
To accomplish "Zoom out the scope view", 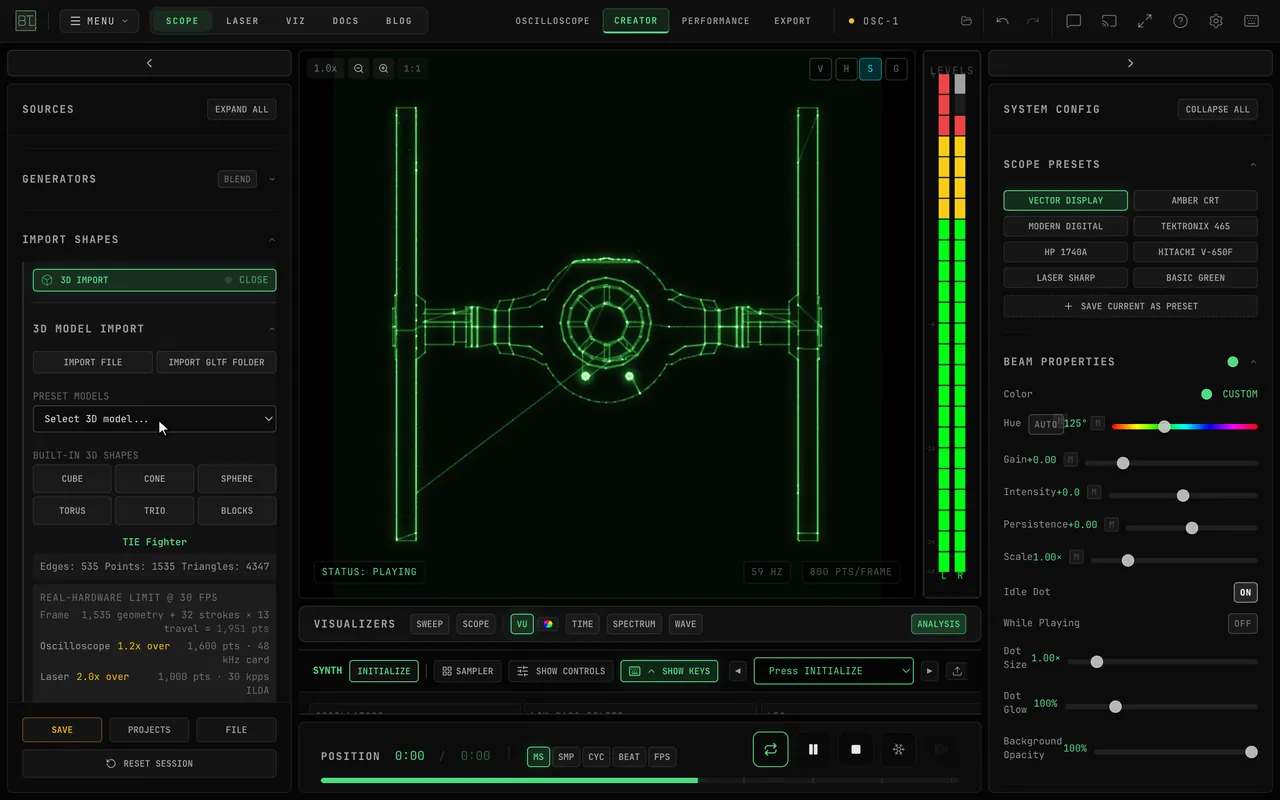I will (x=358, y=69).
